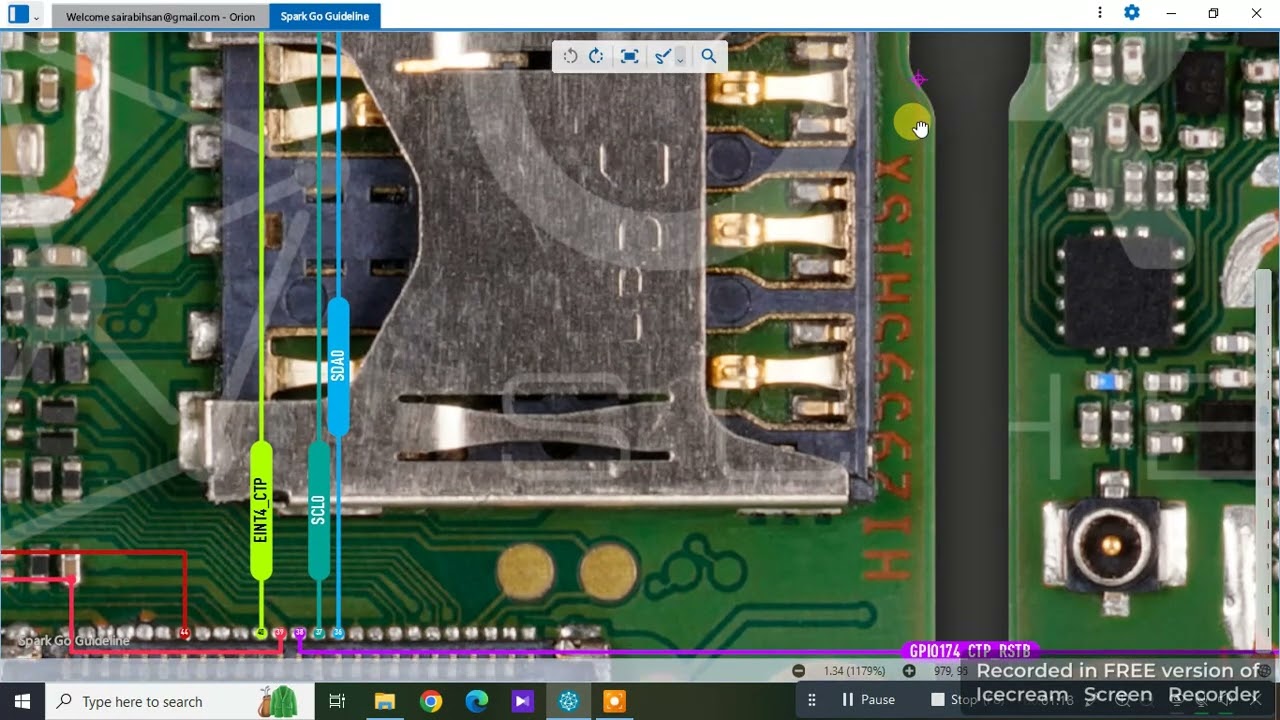Restore down the Orion window
Viewport: 1280px width, 720px height.
pos(1213,13)
